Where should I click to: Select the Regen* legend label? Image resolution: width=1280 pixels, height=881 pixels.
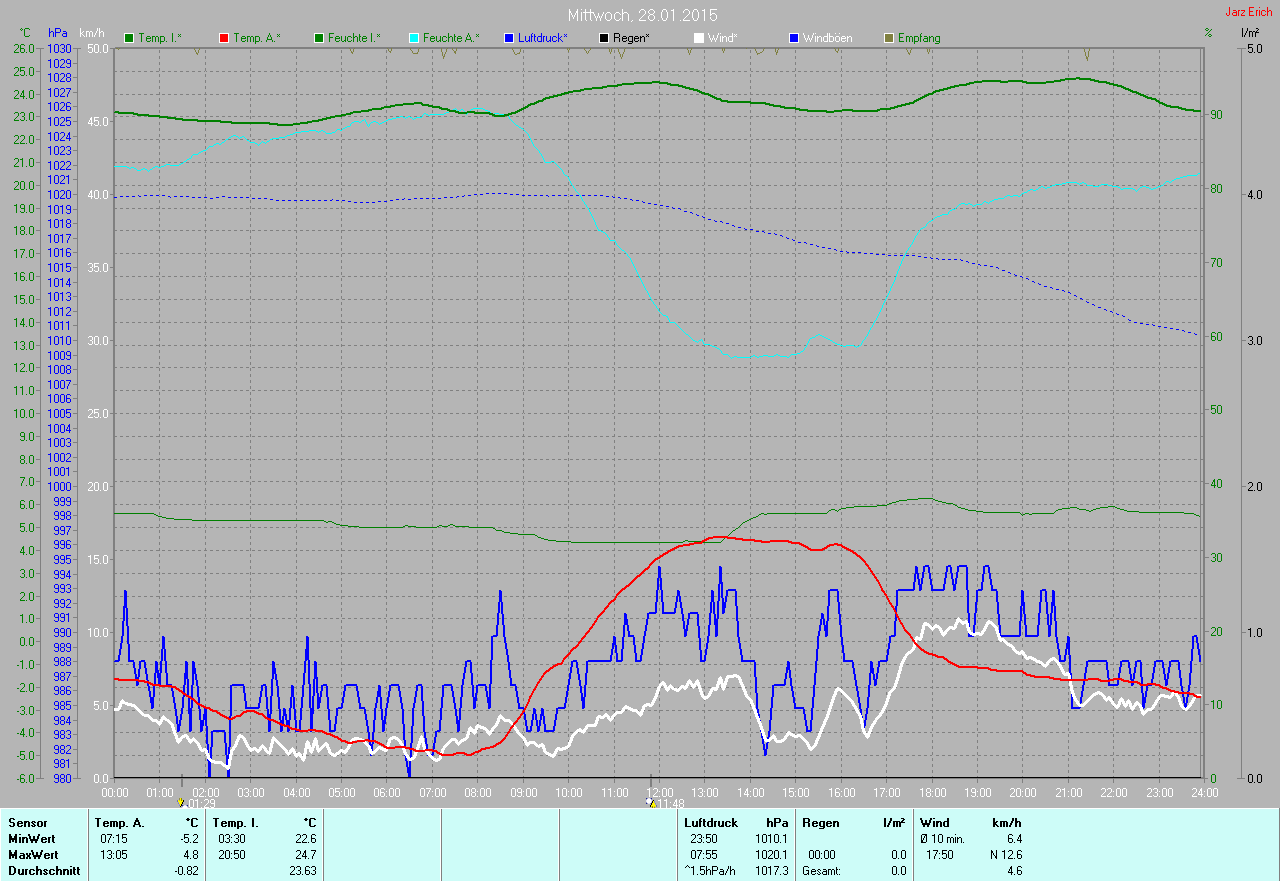click(632, 38)
